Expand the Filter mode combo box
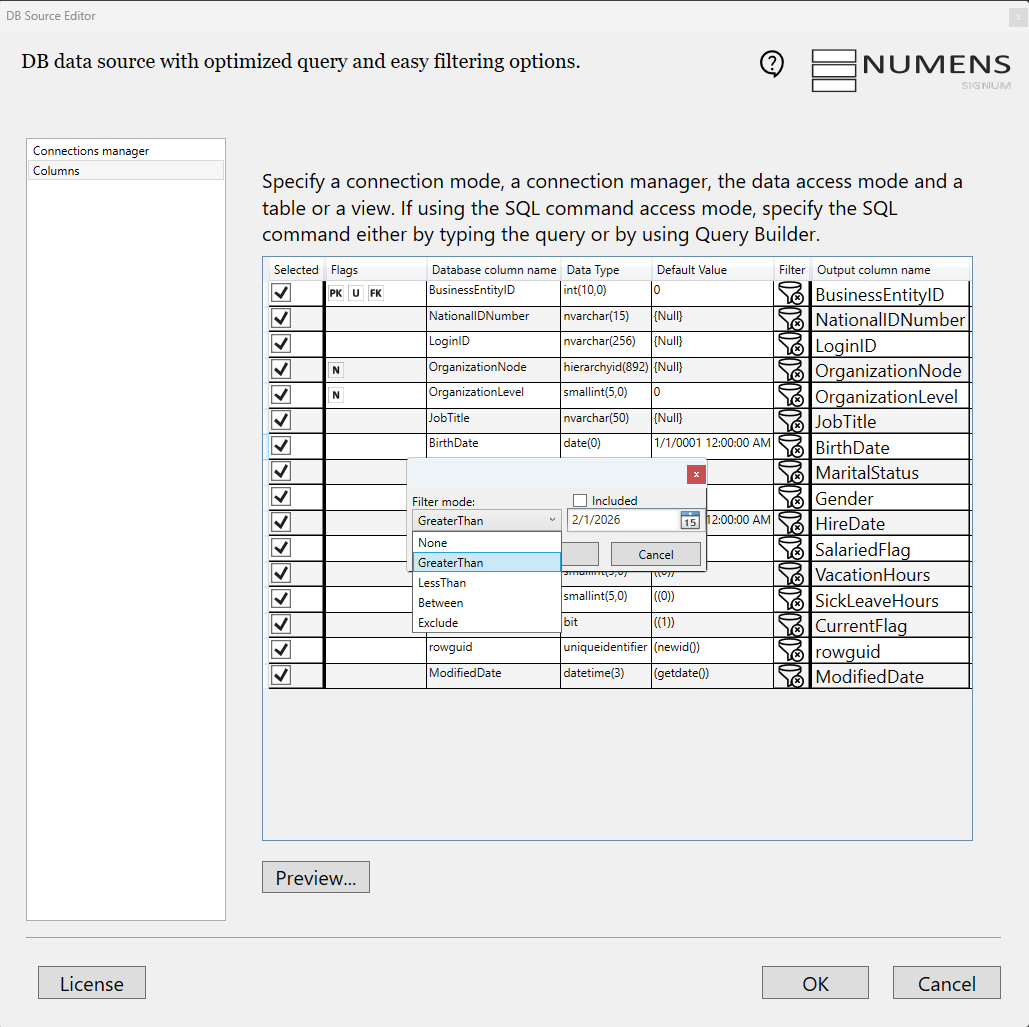This screenshot has height=1027, width=1029. click(486, 520)
